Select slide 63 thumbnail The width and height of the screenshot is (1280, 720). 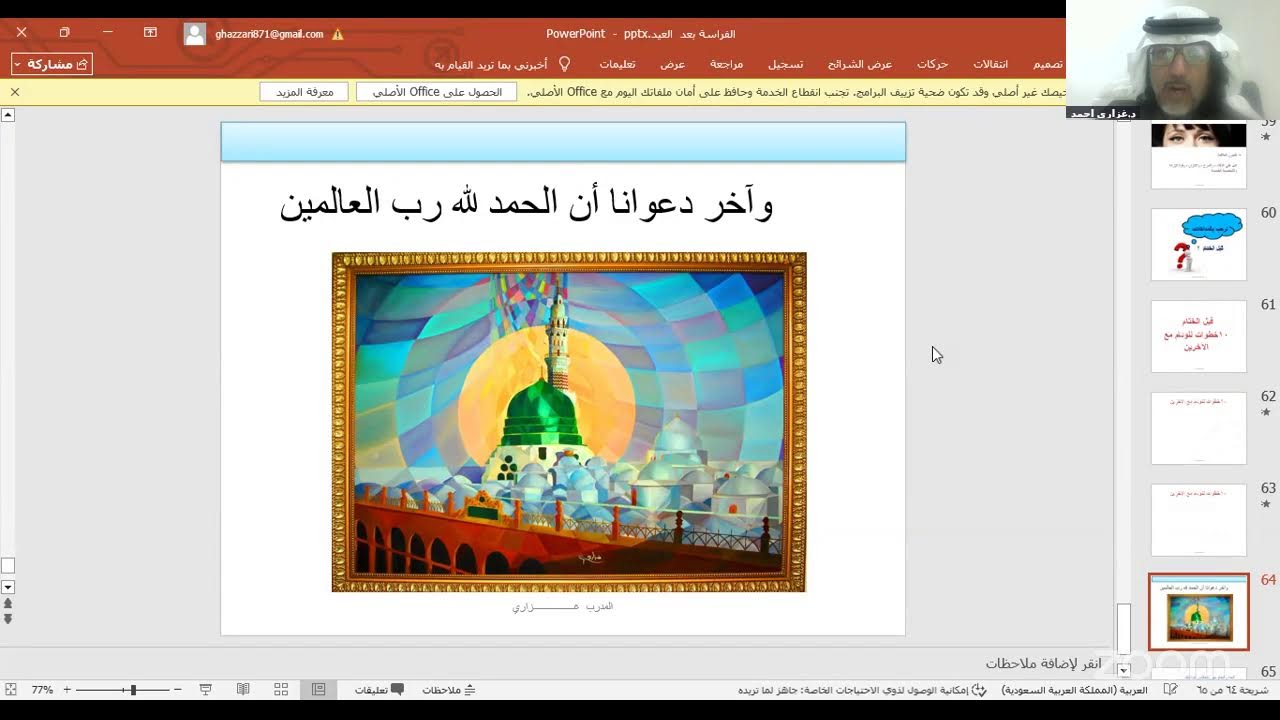click(x=1198, y=520)
